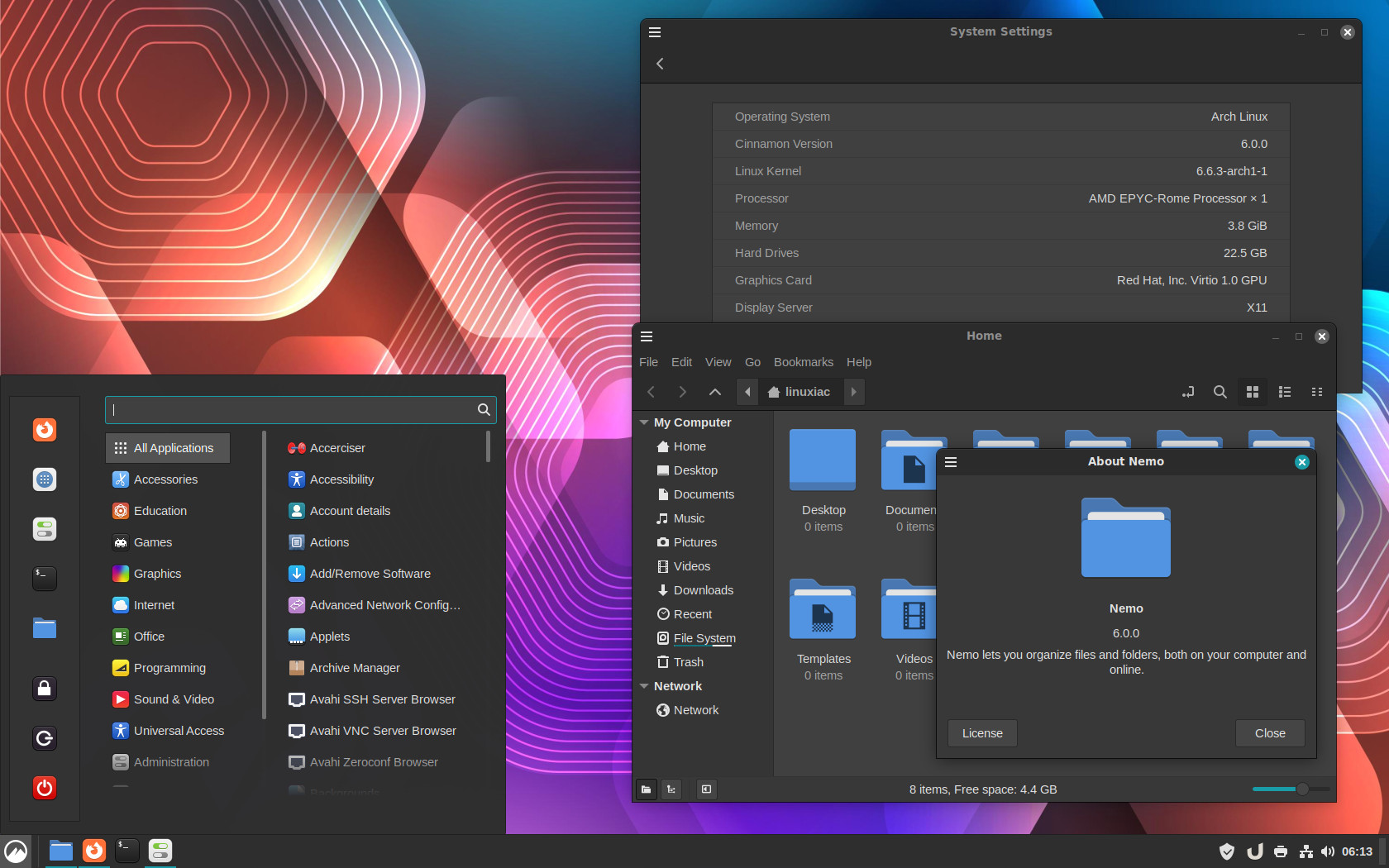Click the License button in About Nemo

point(981,733)
